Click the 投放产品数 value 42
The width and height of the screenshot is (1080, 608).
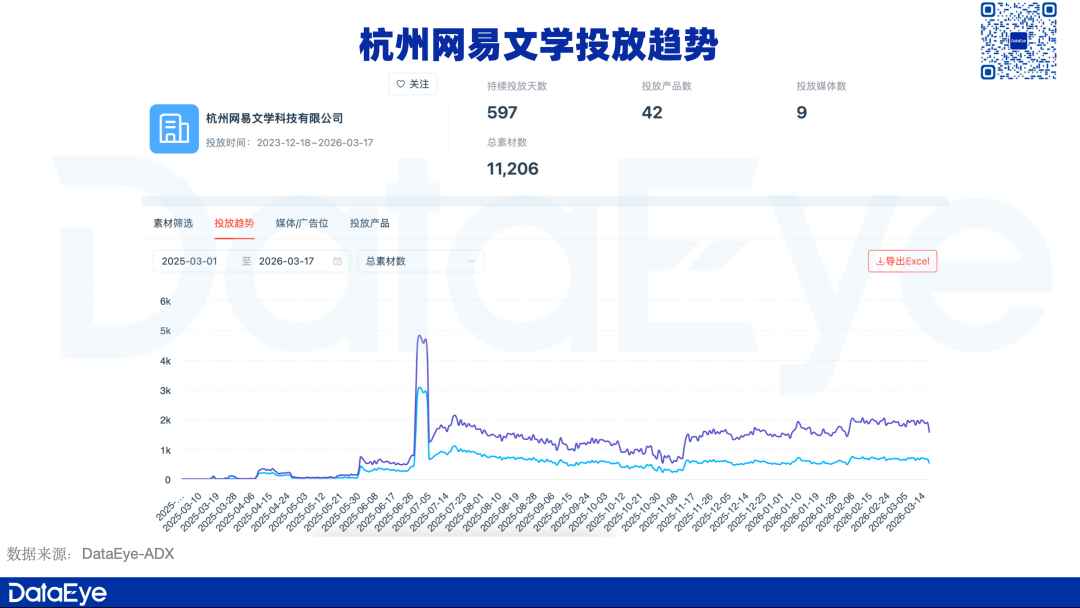(652, 112)
